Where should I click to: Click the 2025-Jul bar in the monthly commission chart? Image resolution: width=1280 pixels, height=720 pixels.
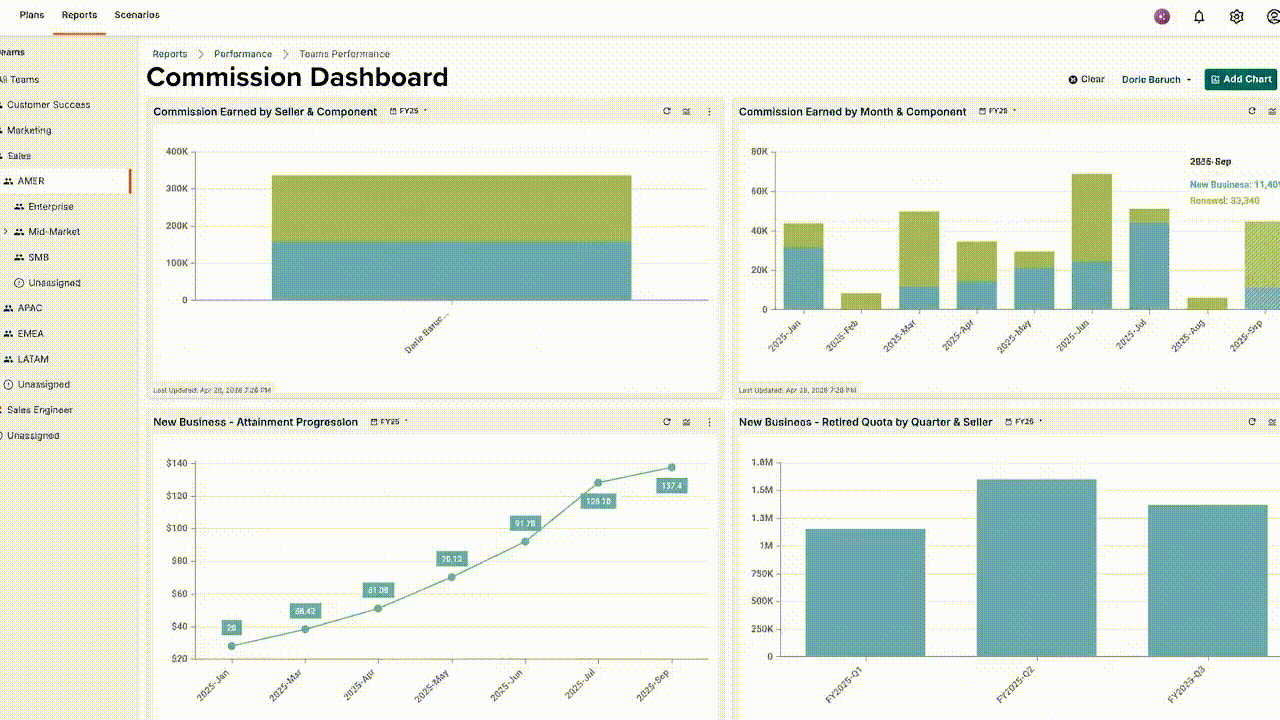(x=1149, y=259)
